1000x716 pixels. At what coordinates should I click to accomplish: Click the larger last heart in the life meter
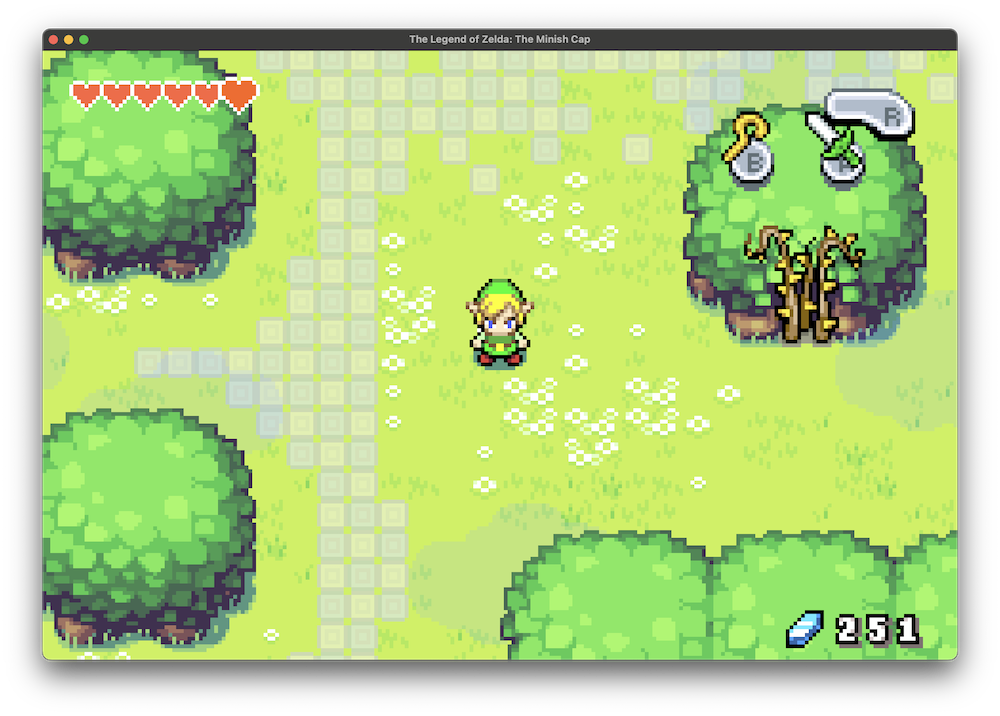click(x=240, y=94)
